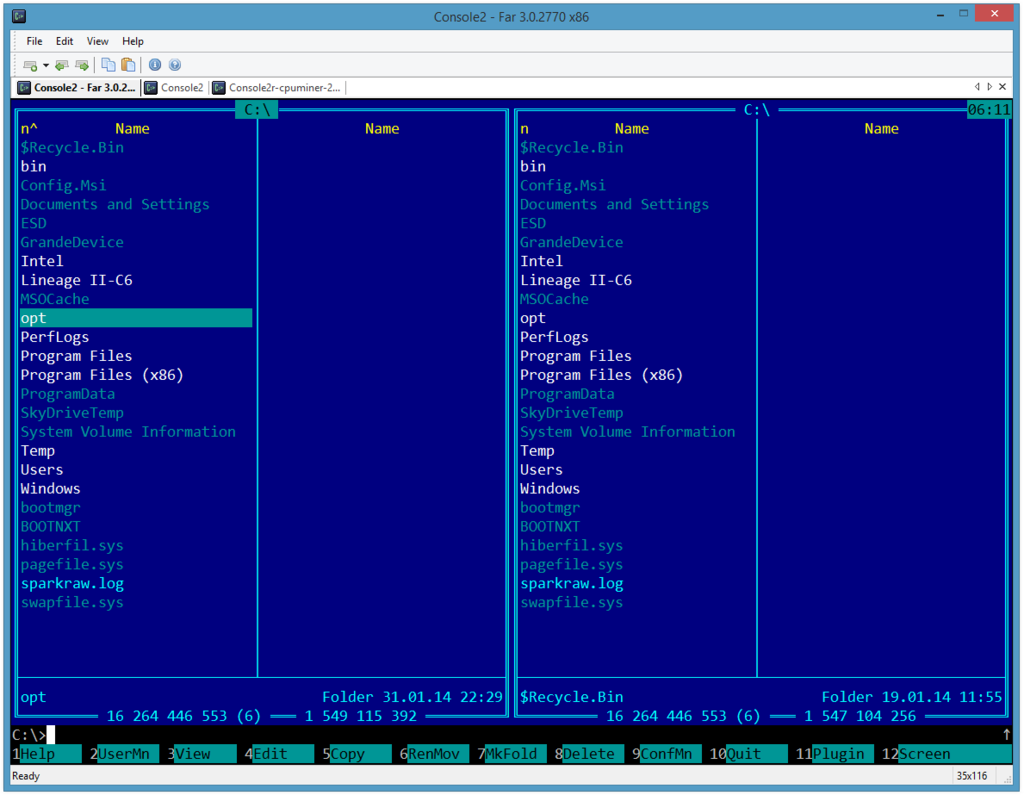
Task: Select '$Recycle.Bin' at top of right panel
Action: tap(571, 148)
